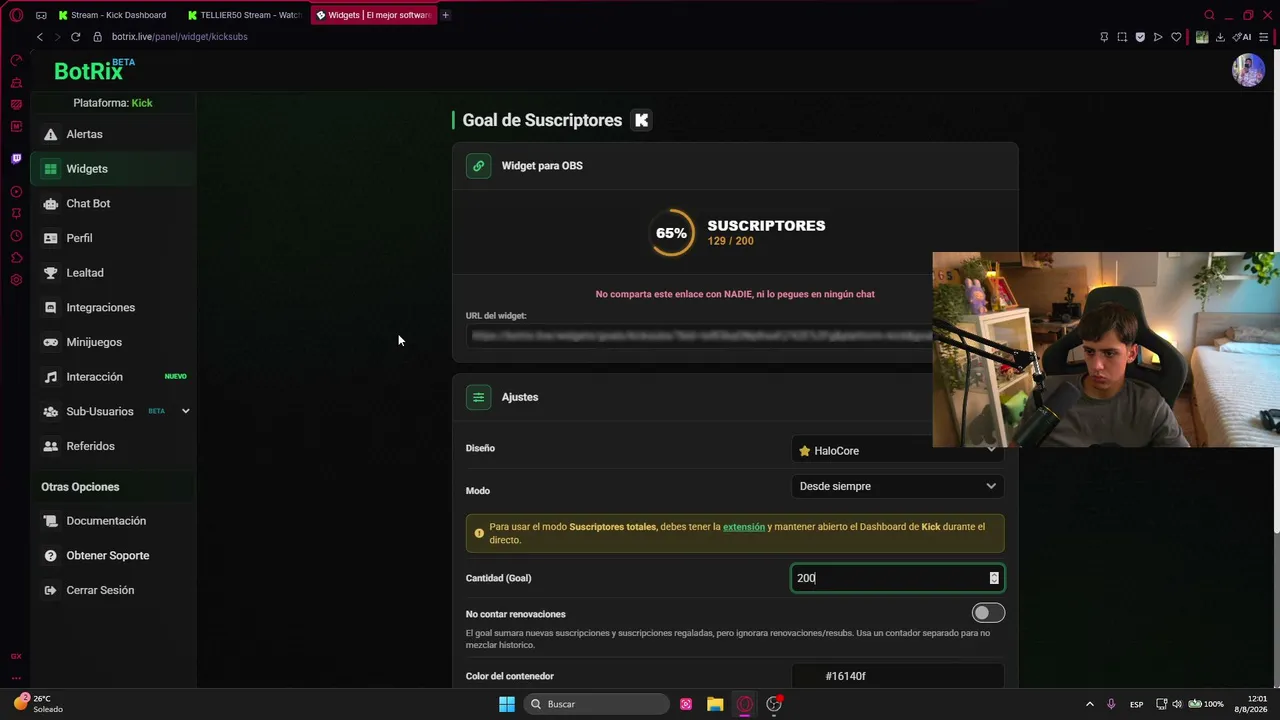1280x720 pixels.
Task: Click the user profile avatar top right
Action: 1248,70
